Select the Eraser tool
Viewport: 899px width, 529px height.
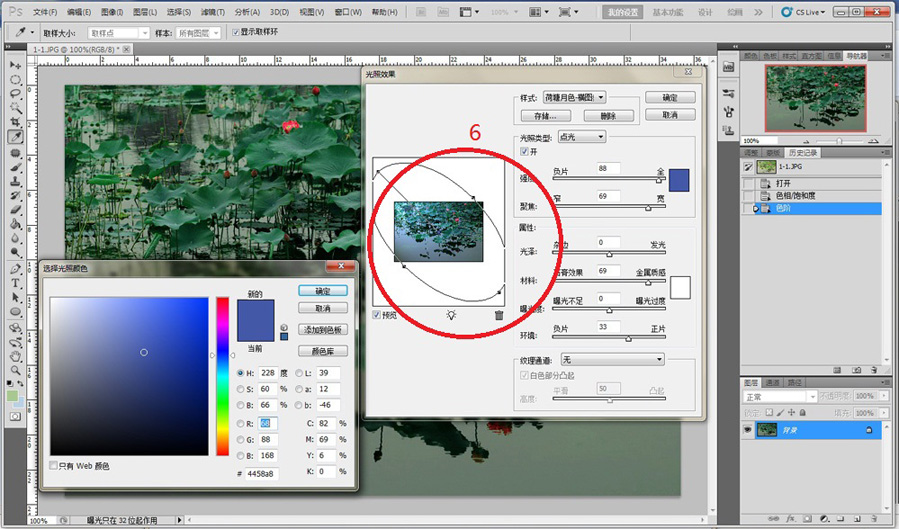click(15, 210)
